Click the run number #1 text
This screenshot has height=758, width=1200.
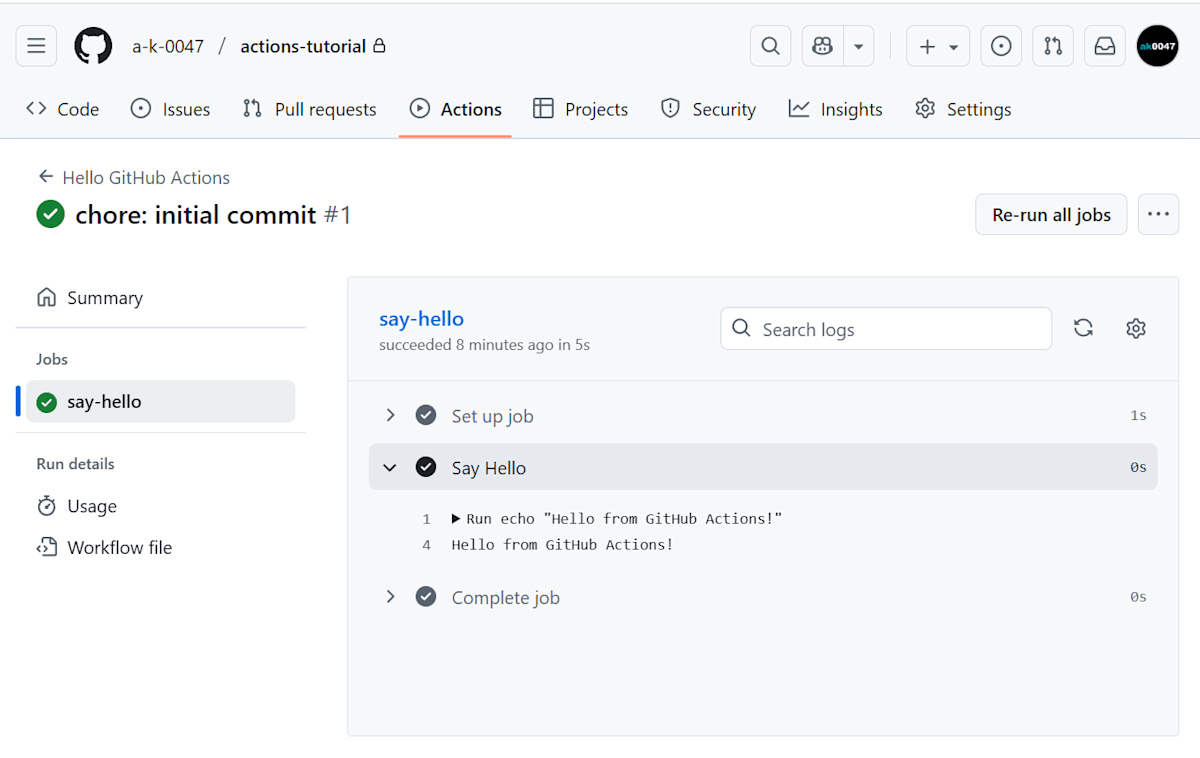[337, 215]
